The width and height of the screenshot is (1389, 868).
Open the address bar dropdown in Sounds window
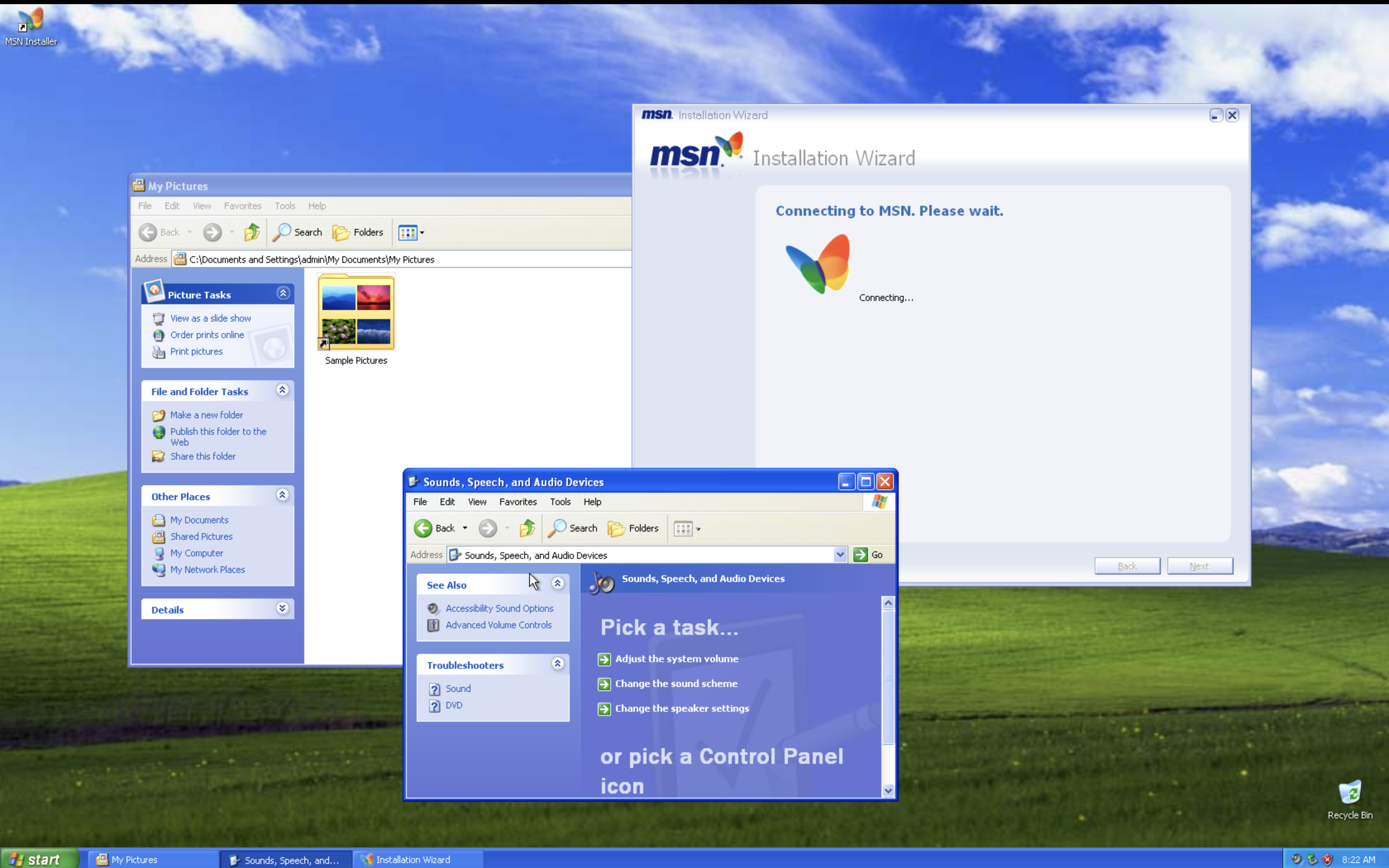click(x=840, y=555)
